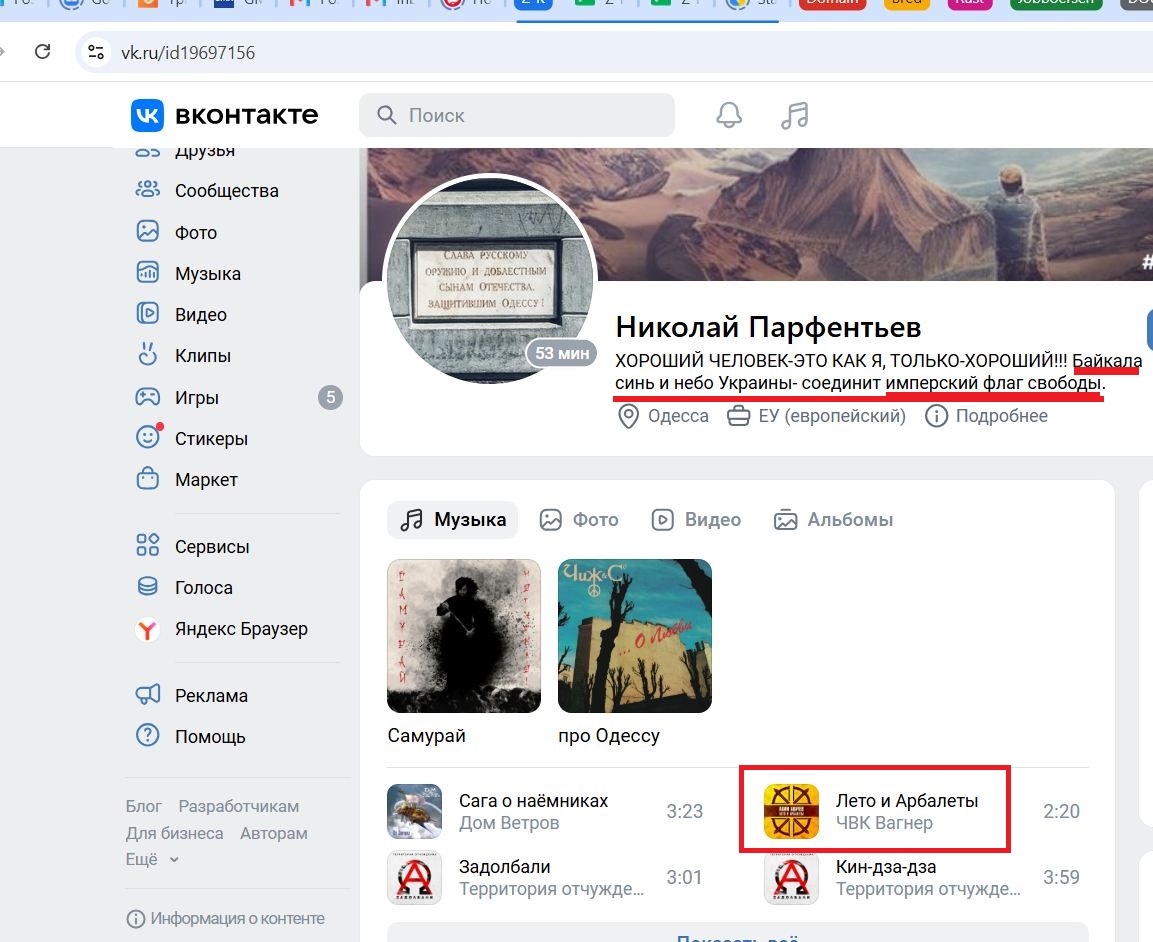Switch to the Видео profile tab
1153x942 pixels.
(x=696, y=520)
